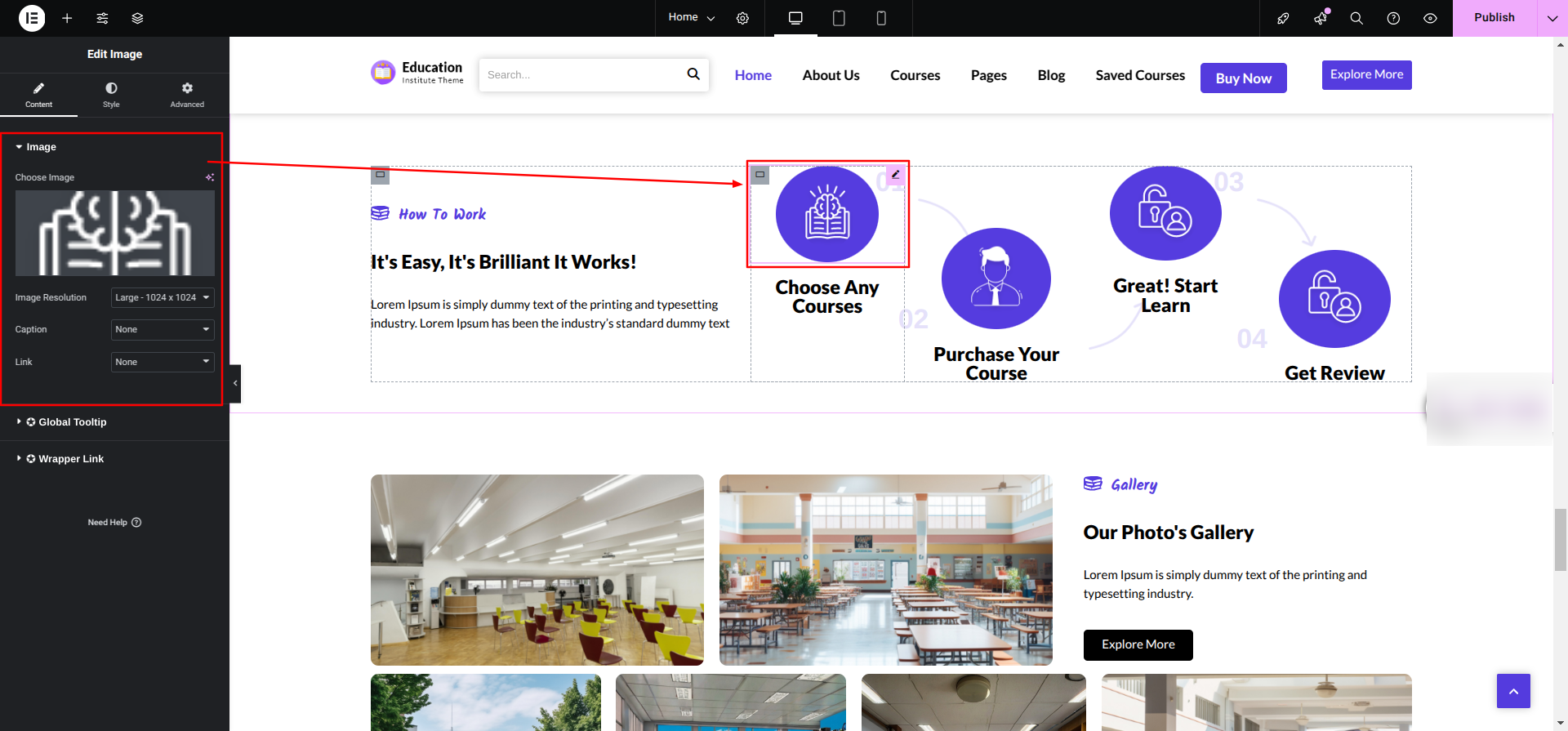Open the rocket launch icon
The image size is (1568, 731).
pyautogui.click(x=1283, y=18)
